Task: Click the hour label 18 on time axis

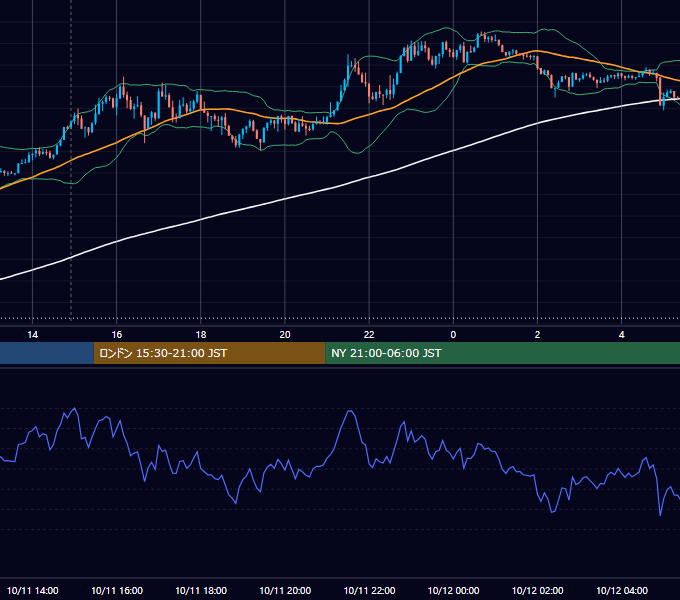Action: click(x=201, y=335)
